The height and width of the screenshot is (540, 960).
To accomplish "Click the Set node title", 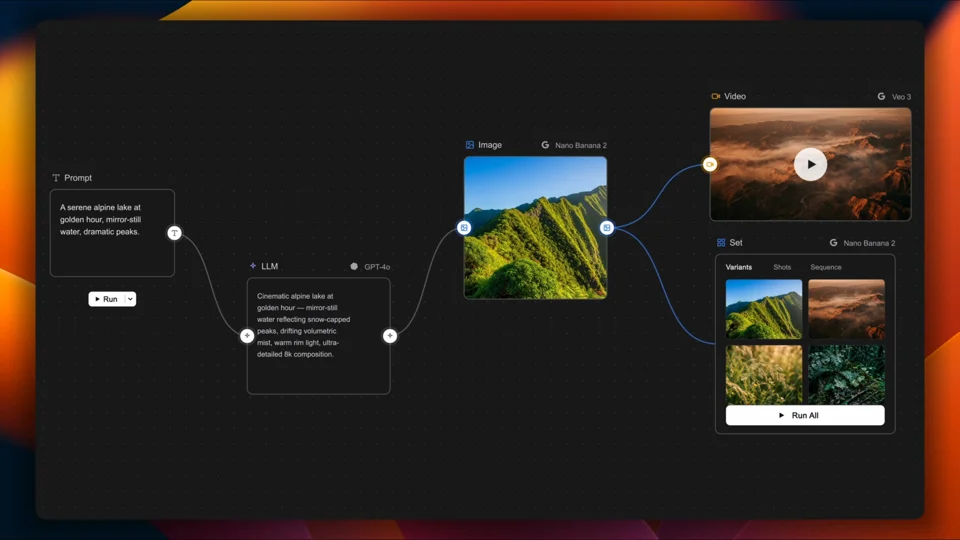I will 736,242.
